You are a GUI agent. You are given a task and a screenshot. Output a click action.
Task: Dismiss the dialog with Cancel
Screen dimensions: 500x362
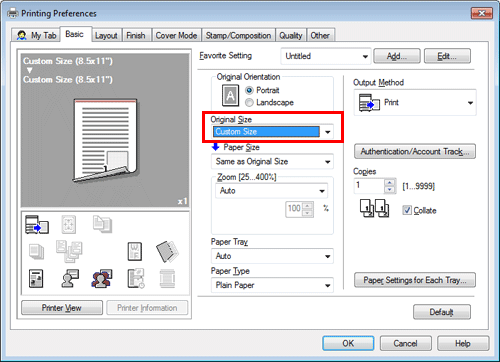[405, 343]
